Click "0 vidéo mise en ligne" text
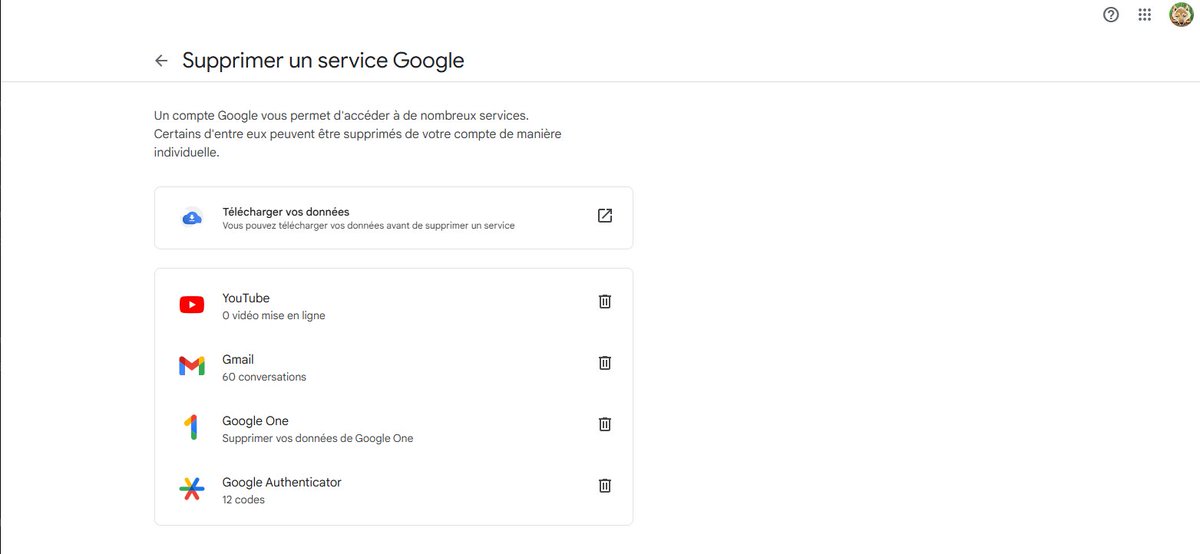Viewport: 1200px width, 554px height. [274, 316]
